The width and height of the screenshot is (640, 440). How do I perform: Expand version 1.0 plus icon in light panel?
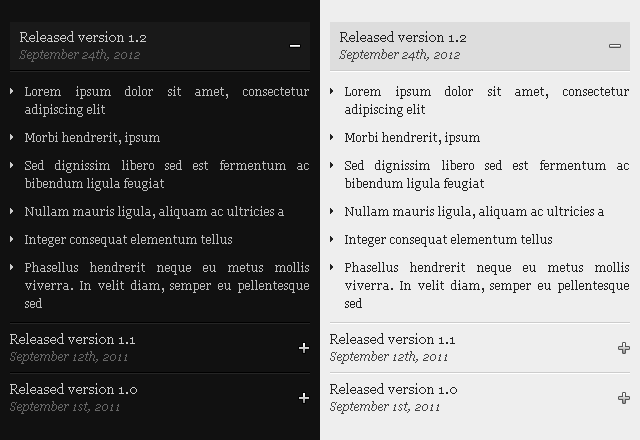624,398
